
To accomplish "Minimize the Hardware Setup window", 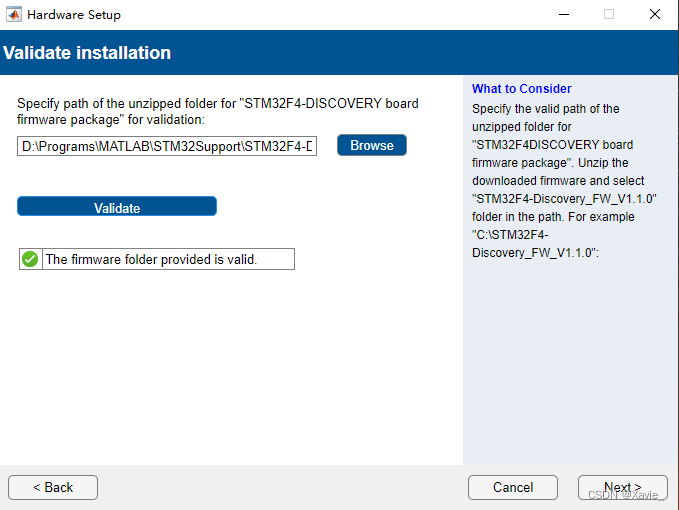I will point(564,14).
